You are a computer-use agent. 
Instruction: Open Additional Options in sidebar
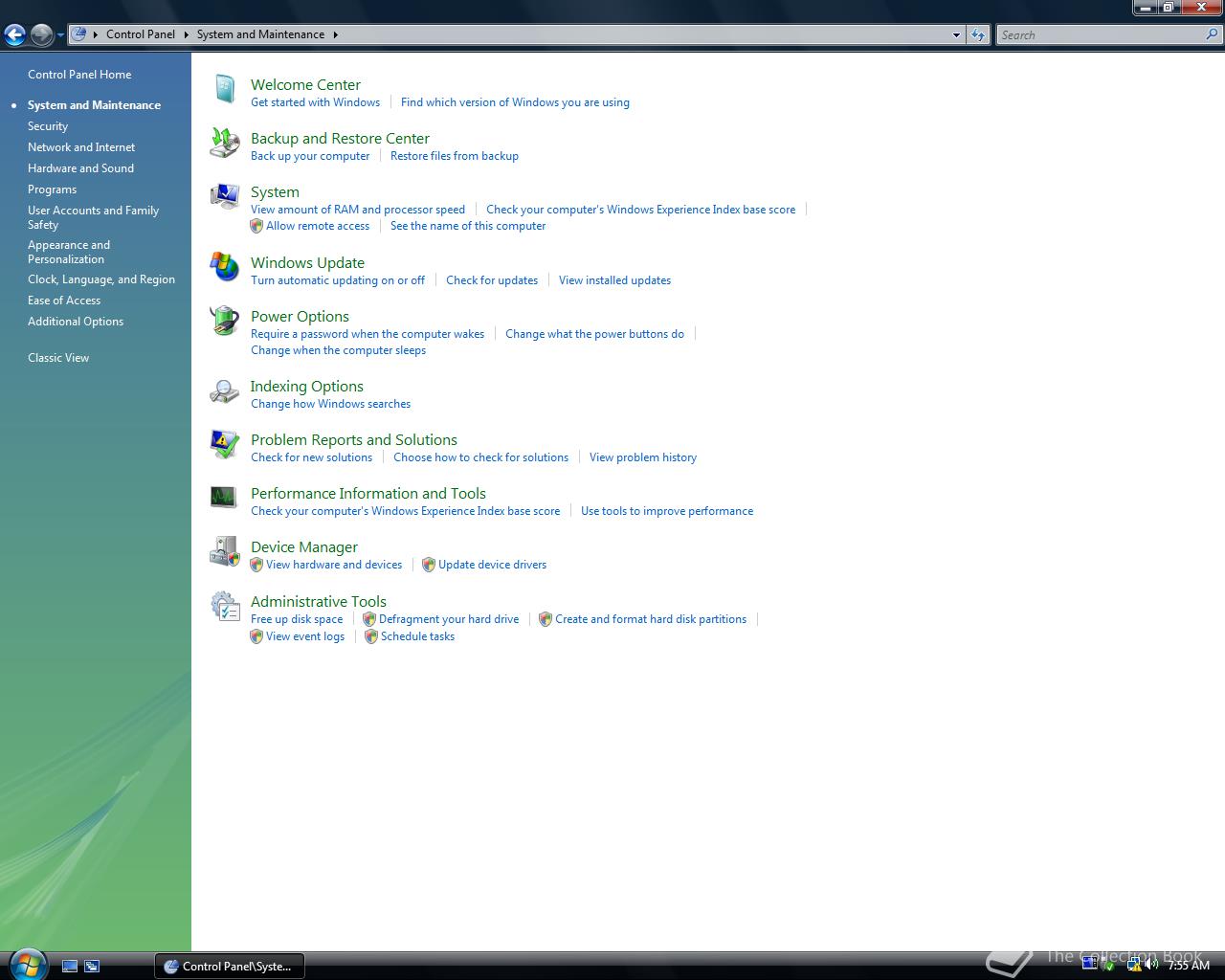pyautogui.click(x=76, y=322)
